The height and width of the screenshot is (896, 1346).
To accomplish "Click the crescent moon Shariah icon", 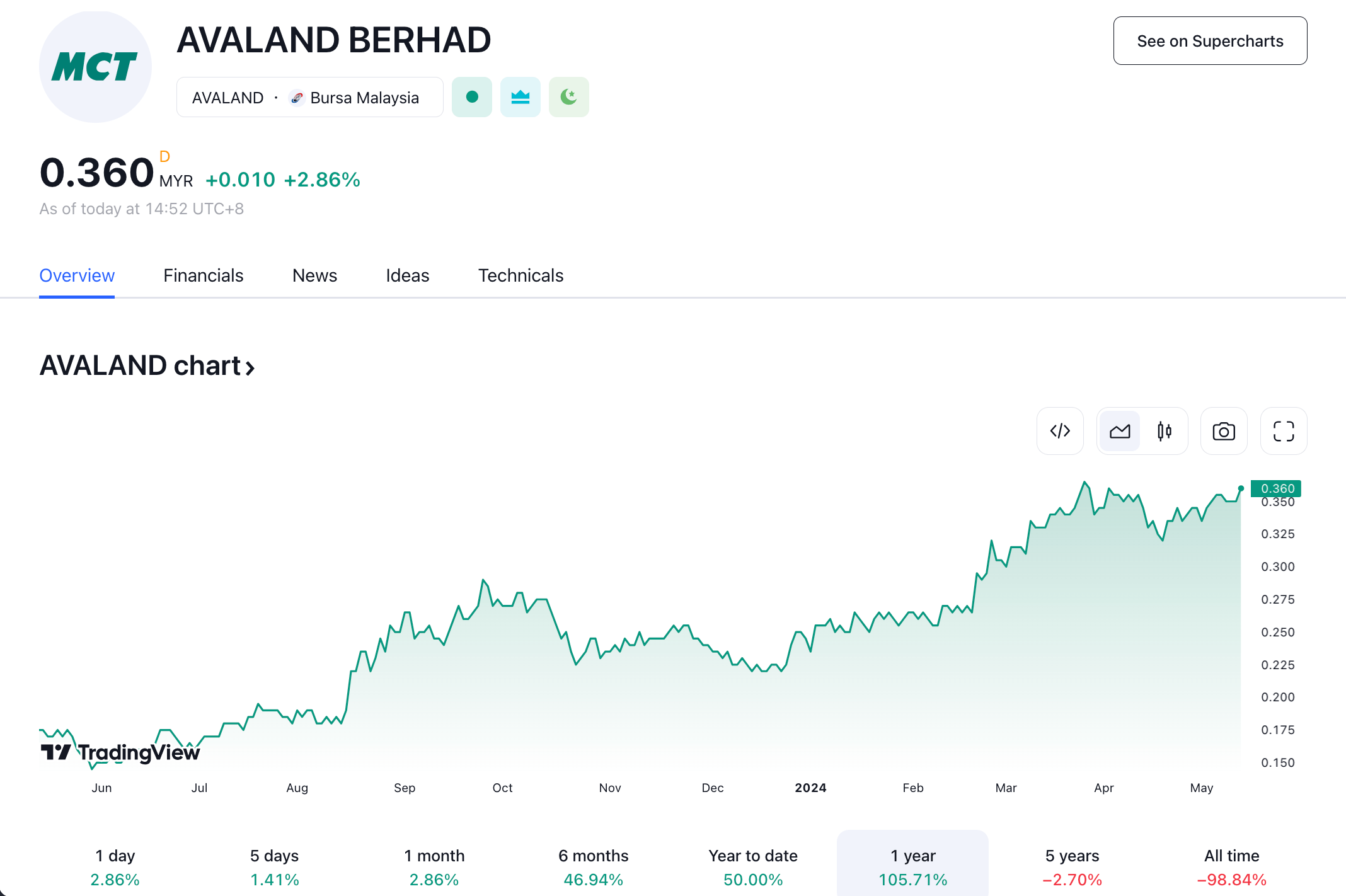I will click(x=569, y=97).
